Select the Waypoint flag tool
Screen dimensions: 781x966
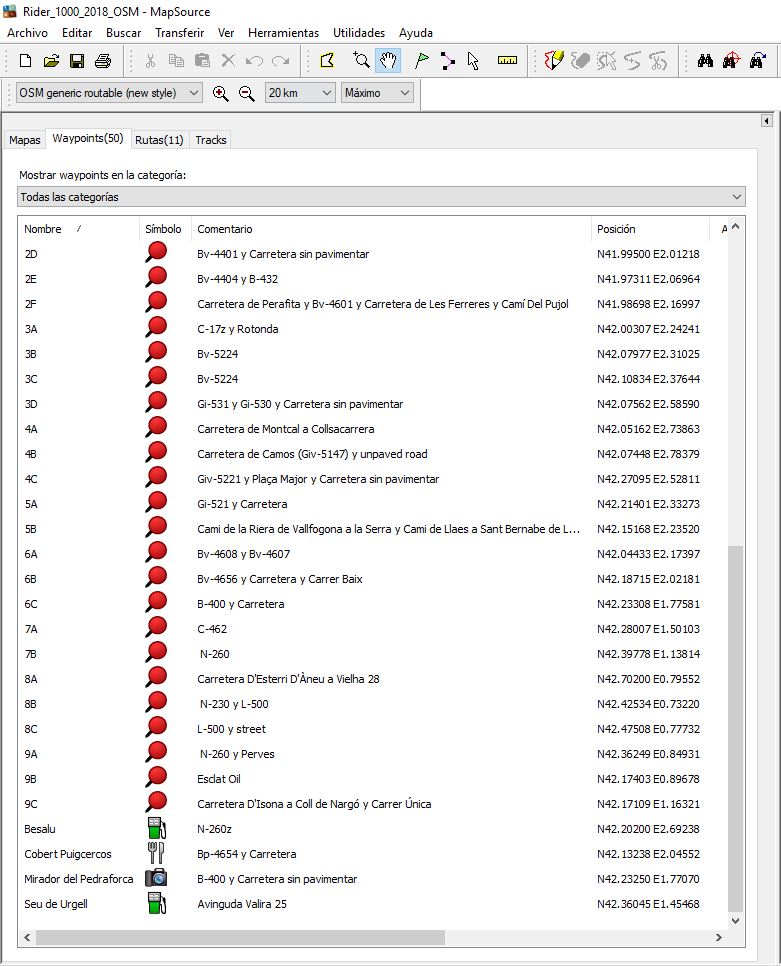421,60
